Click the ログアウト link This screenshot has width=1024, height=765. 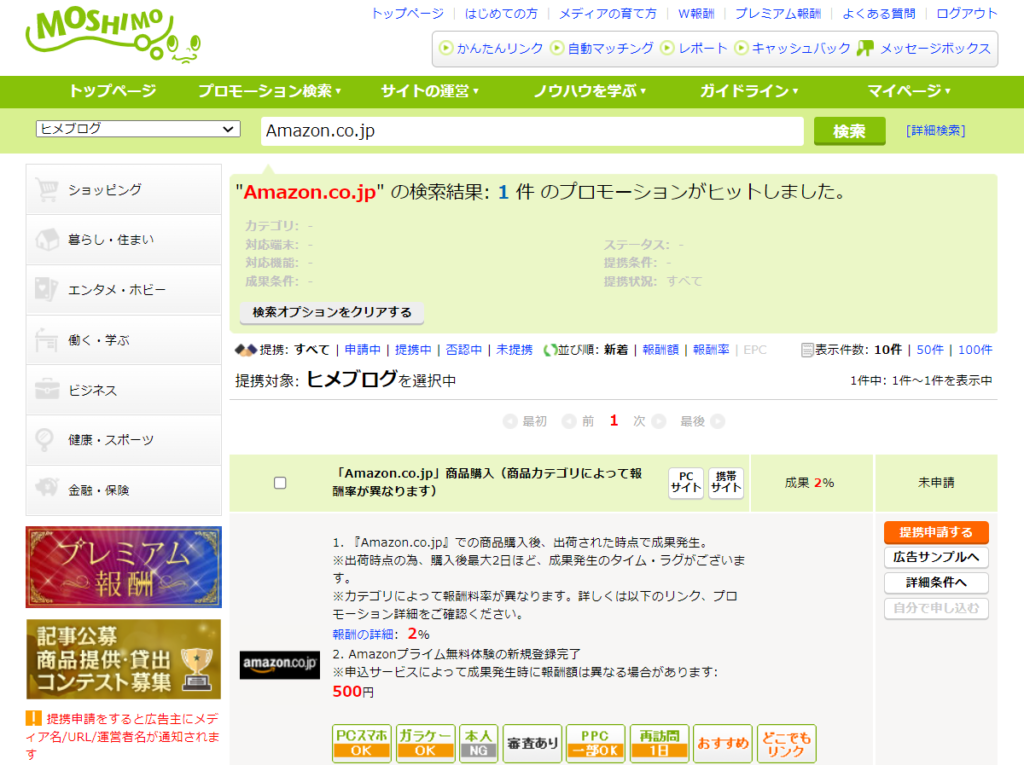click(x=967, y=13)
